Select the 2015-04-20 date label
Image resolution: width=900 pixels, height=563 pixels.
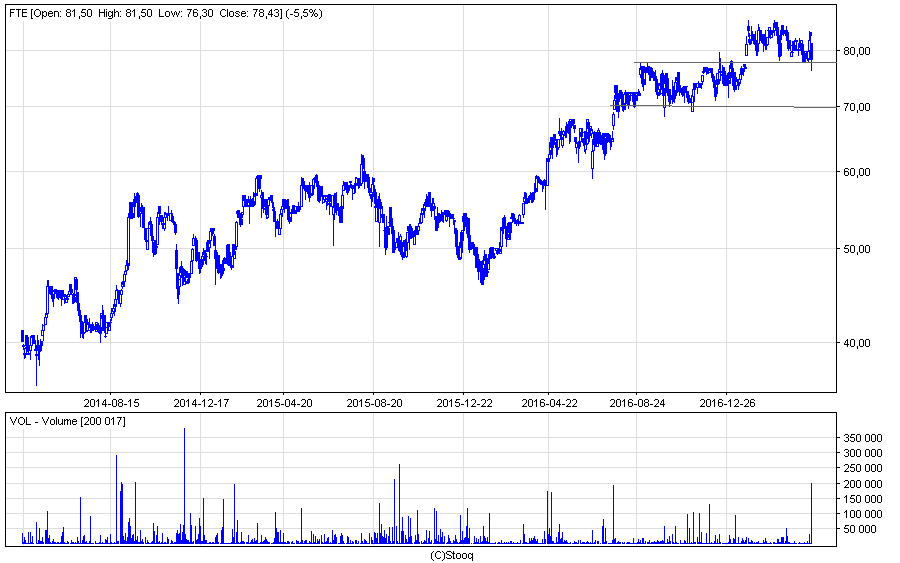tap(284, 403)
